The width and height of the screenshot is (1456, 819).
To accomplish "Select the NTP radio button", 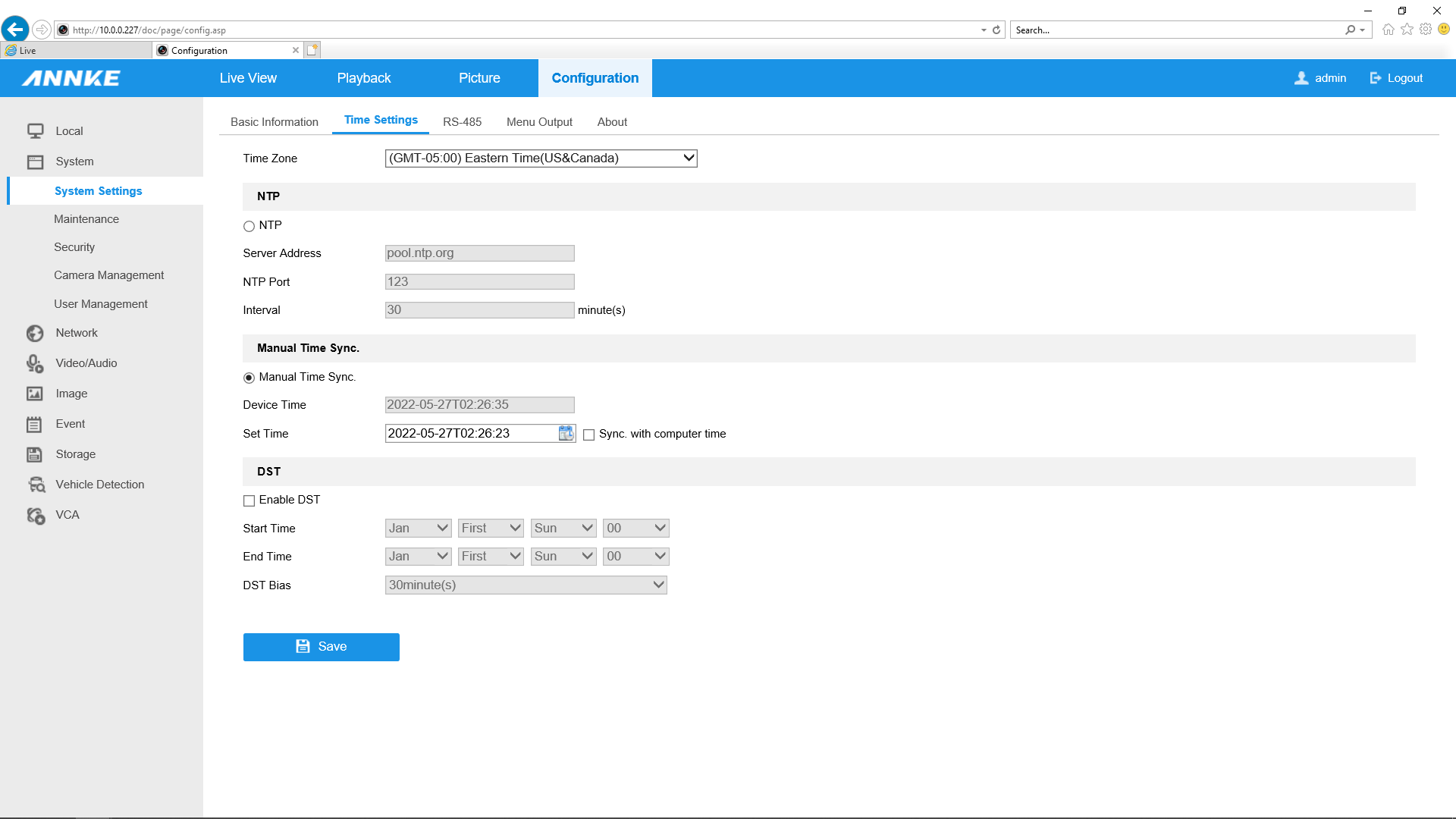I will tap(249, 226).
